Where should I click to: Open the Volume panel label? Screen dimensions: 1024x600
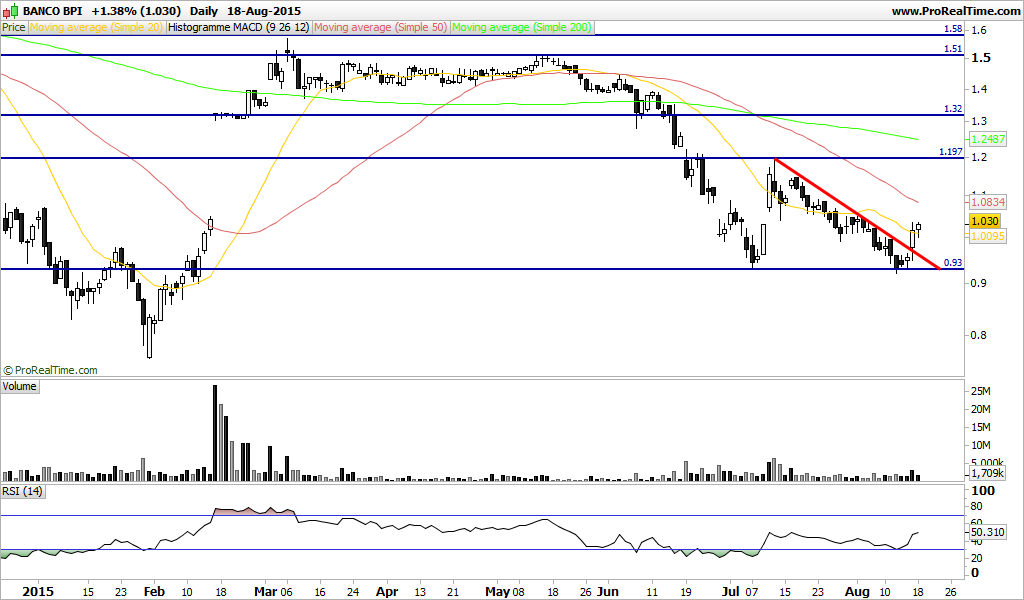click(x=20, y=386)
